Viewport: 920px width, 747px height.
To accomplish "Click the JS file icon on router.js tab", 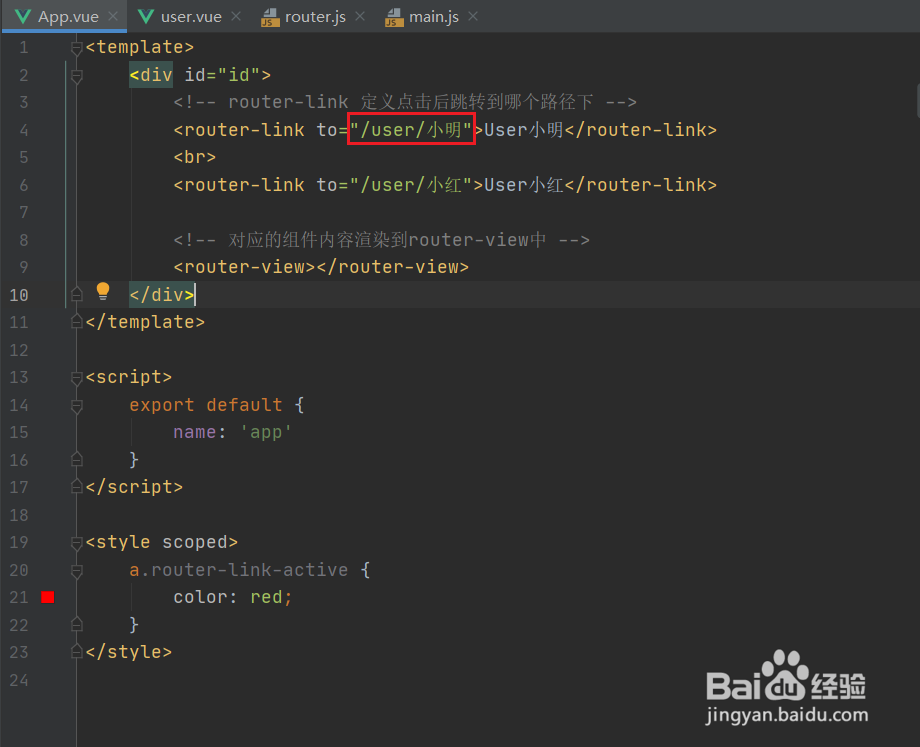I will (270, 18).
